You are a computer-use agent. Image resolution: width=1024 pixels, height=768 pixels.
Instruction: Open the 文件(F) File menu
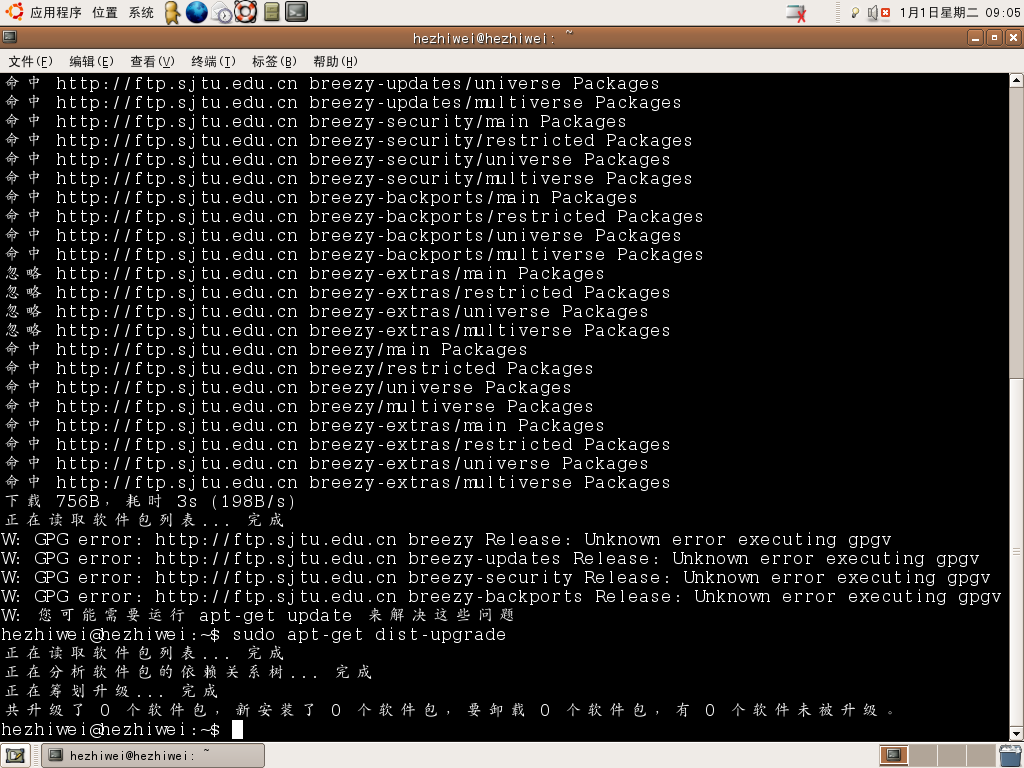tap(30, 61)
